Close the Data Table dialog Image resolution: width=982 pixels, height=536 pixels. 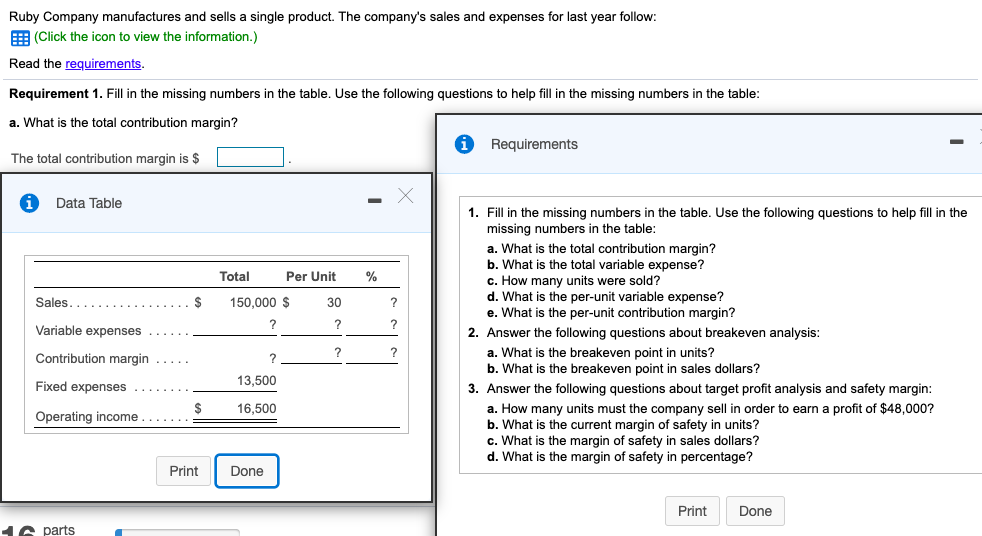(x=406, y=196)
